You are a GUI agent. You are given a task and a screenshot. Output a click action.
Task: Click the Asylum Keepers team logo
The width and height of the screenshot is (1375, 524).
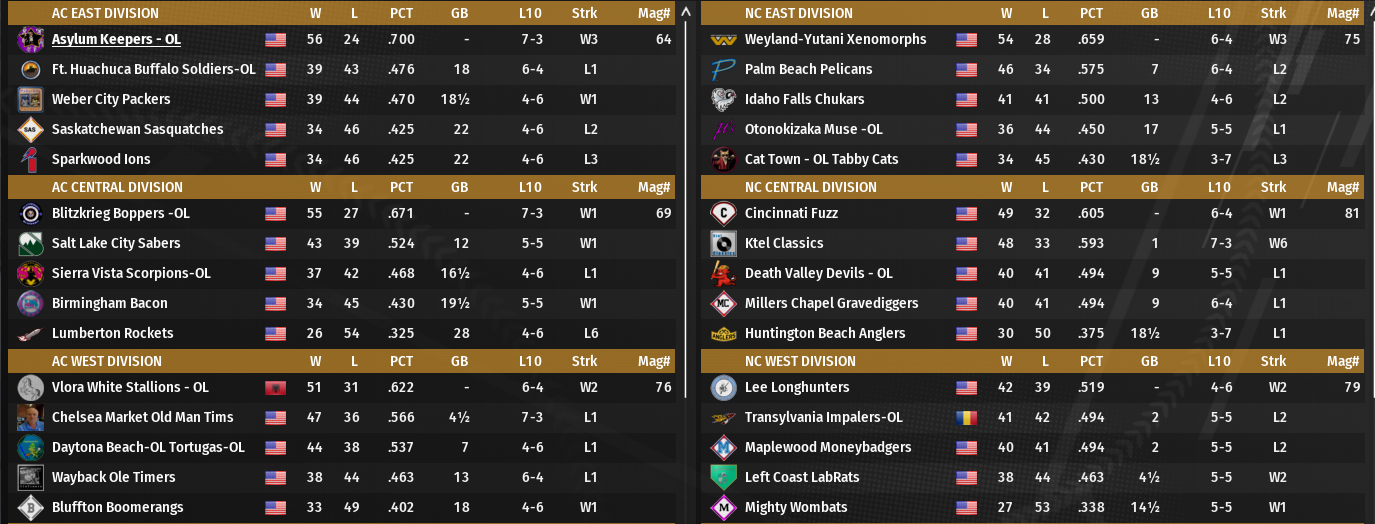click(30, 40)
